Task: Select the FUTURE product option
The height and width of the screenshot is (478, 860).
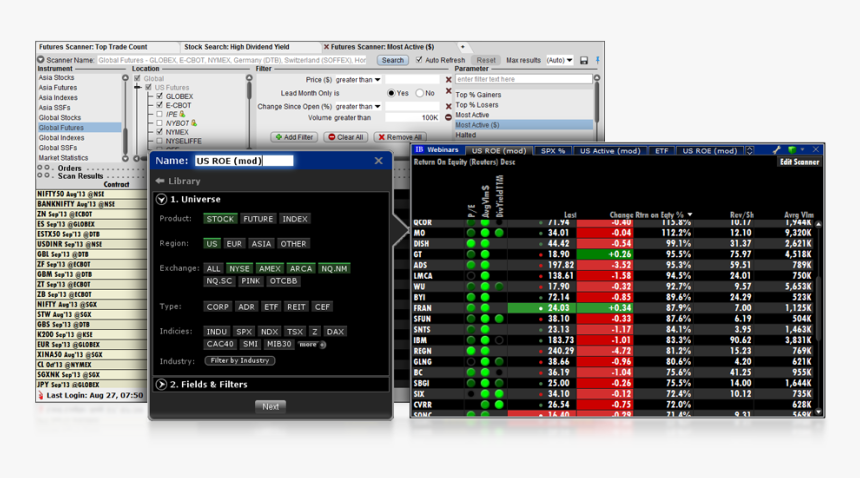Action: (258, 219)
